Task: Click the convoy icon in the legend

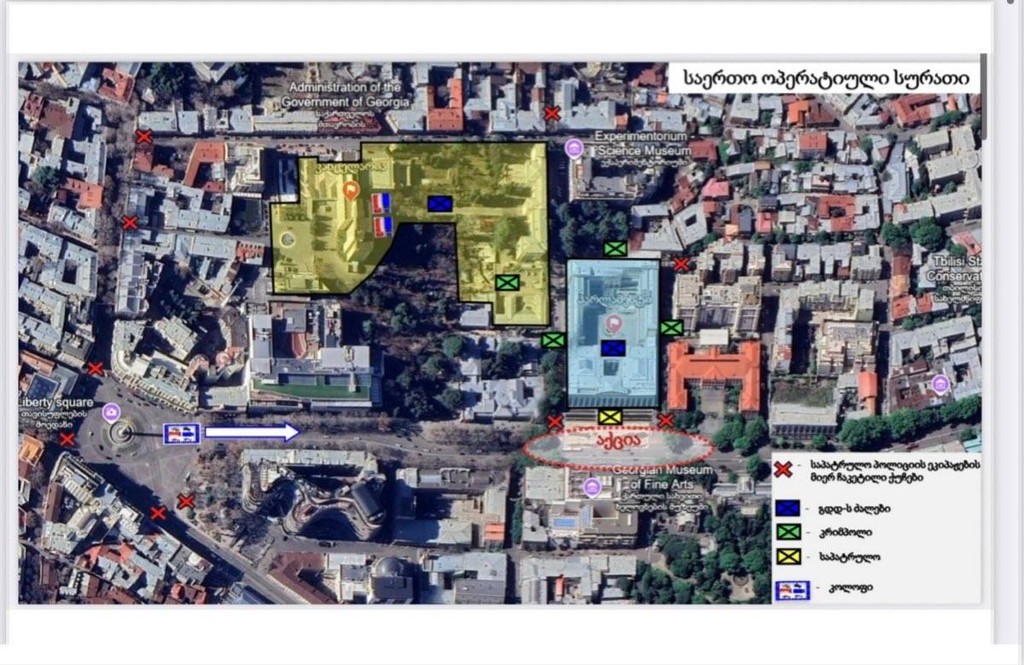Action: (x=792, y=591)
